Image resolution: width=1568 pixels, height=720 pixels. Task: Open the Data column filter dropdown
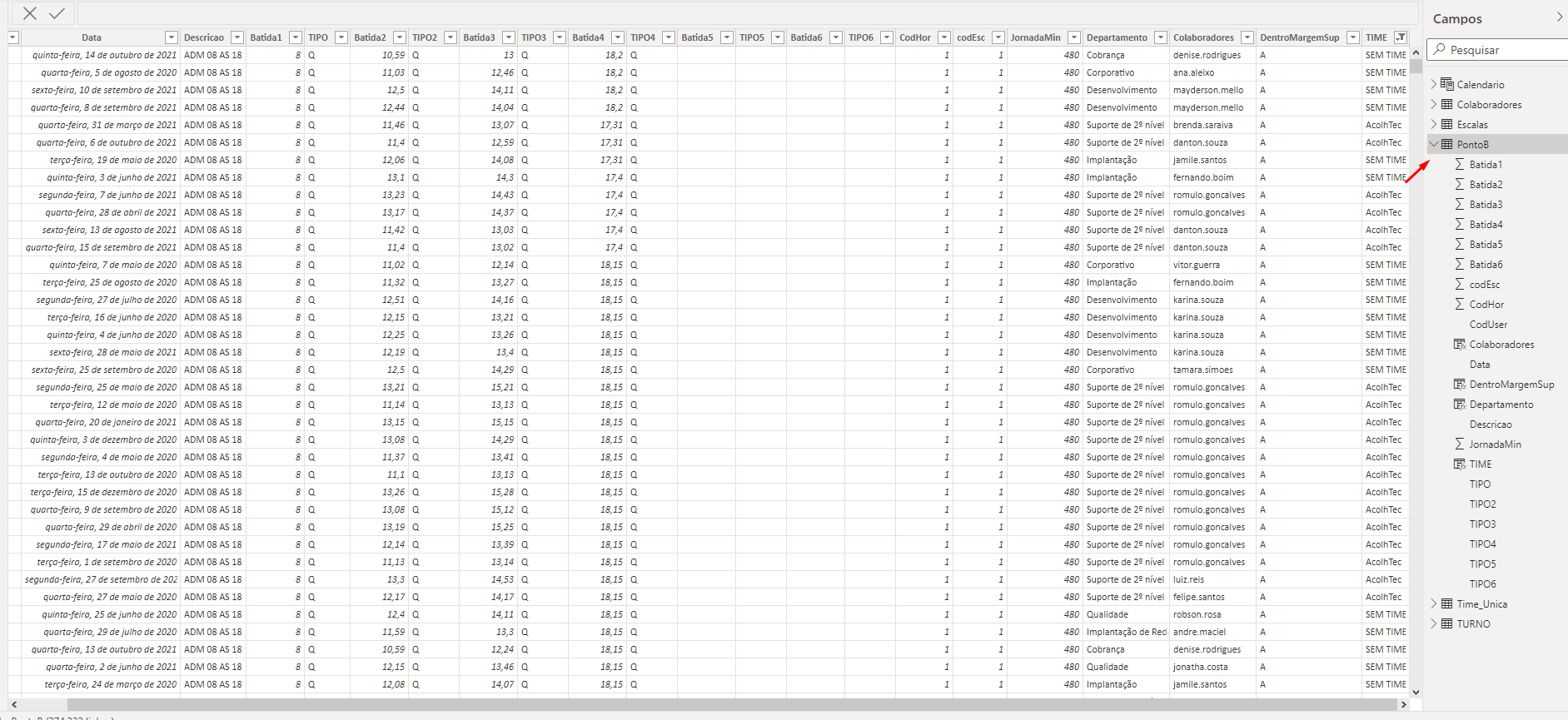tap(172, 37)
